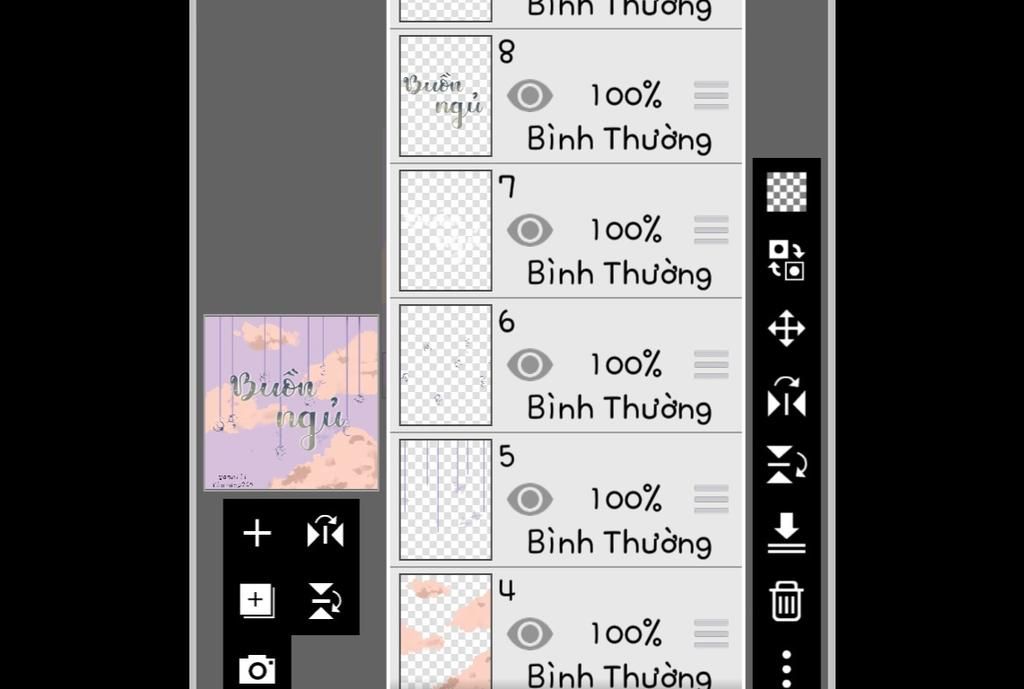Open layer 5 blend mode Bình Thường
The height and width of the screenshot is (689, 1024).
point(619,542)
